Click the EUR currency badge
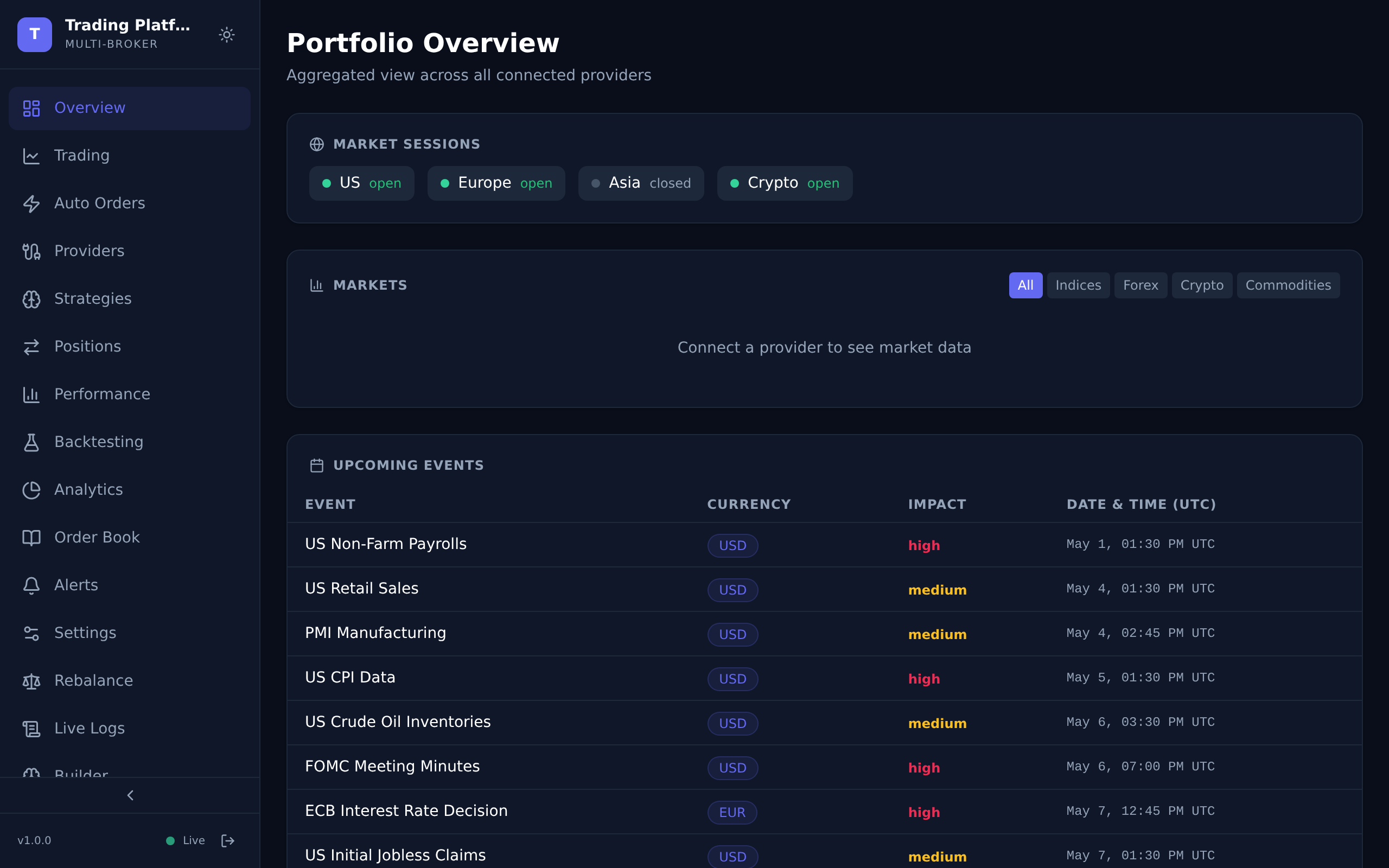This screenshot has width=1389, height=868. pyautogui.click(x=732, y=812)
